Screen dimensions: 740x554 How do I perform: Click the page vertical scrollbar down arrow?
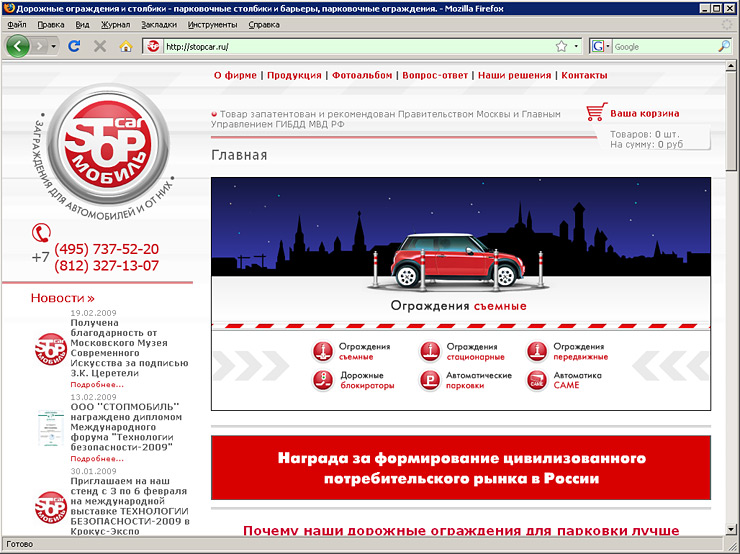732,531
